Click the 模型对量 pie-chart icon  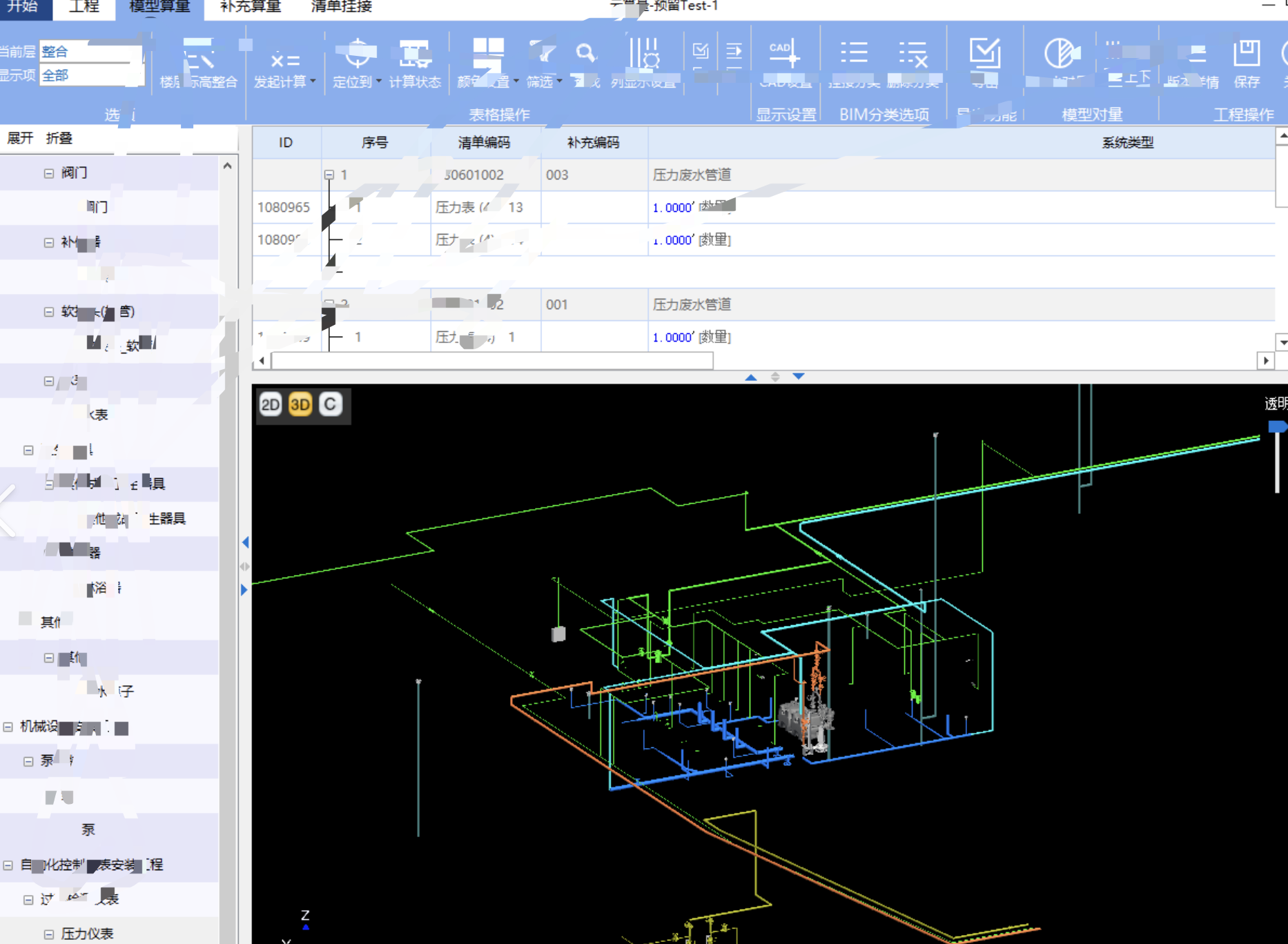tap(1062, 53)
